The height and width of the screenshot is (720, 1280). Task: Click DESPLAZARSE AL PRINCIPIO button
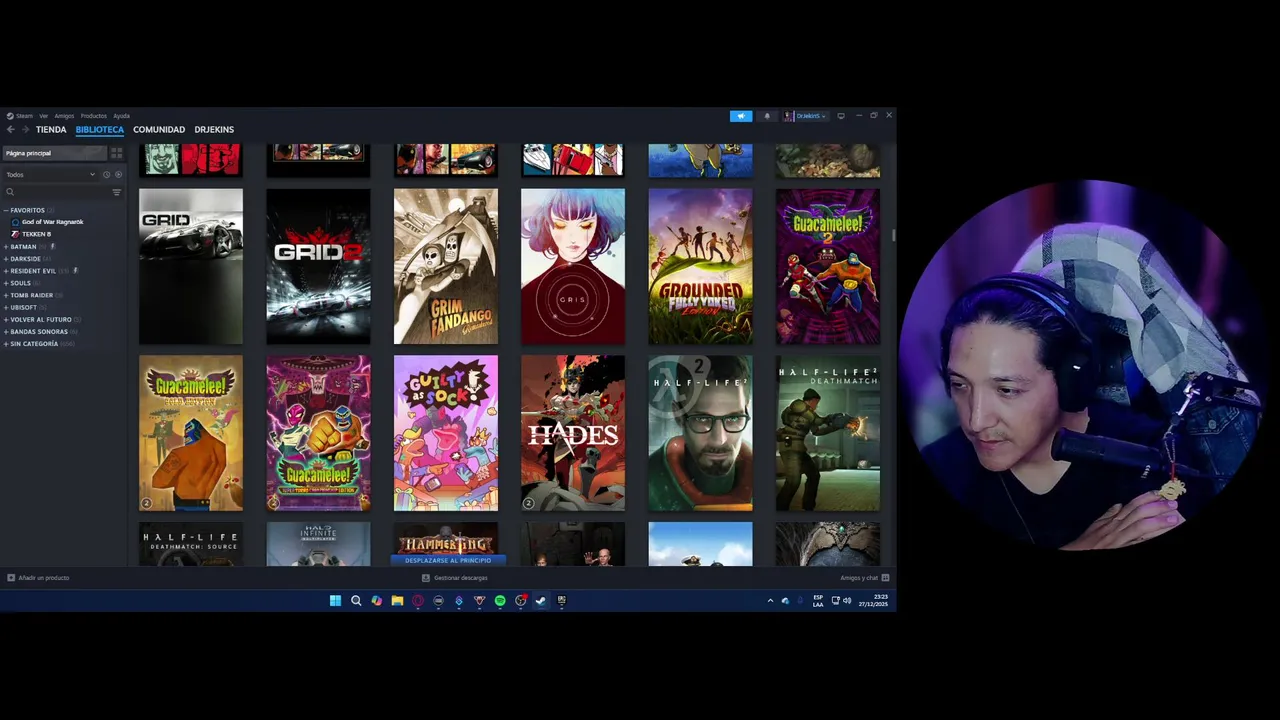click(447, 561)
